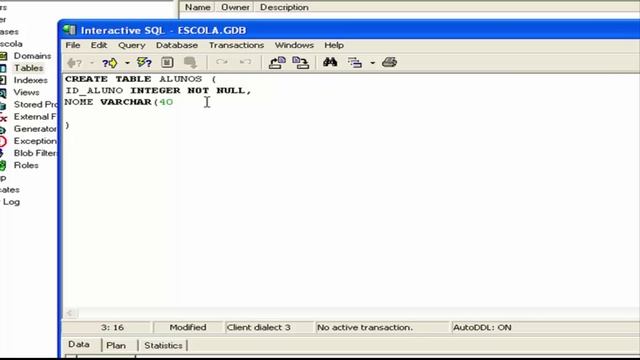Open Find with the binoculars icon
640x360 pixels.
pos(330,62)
